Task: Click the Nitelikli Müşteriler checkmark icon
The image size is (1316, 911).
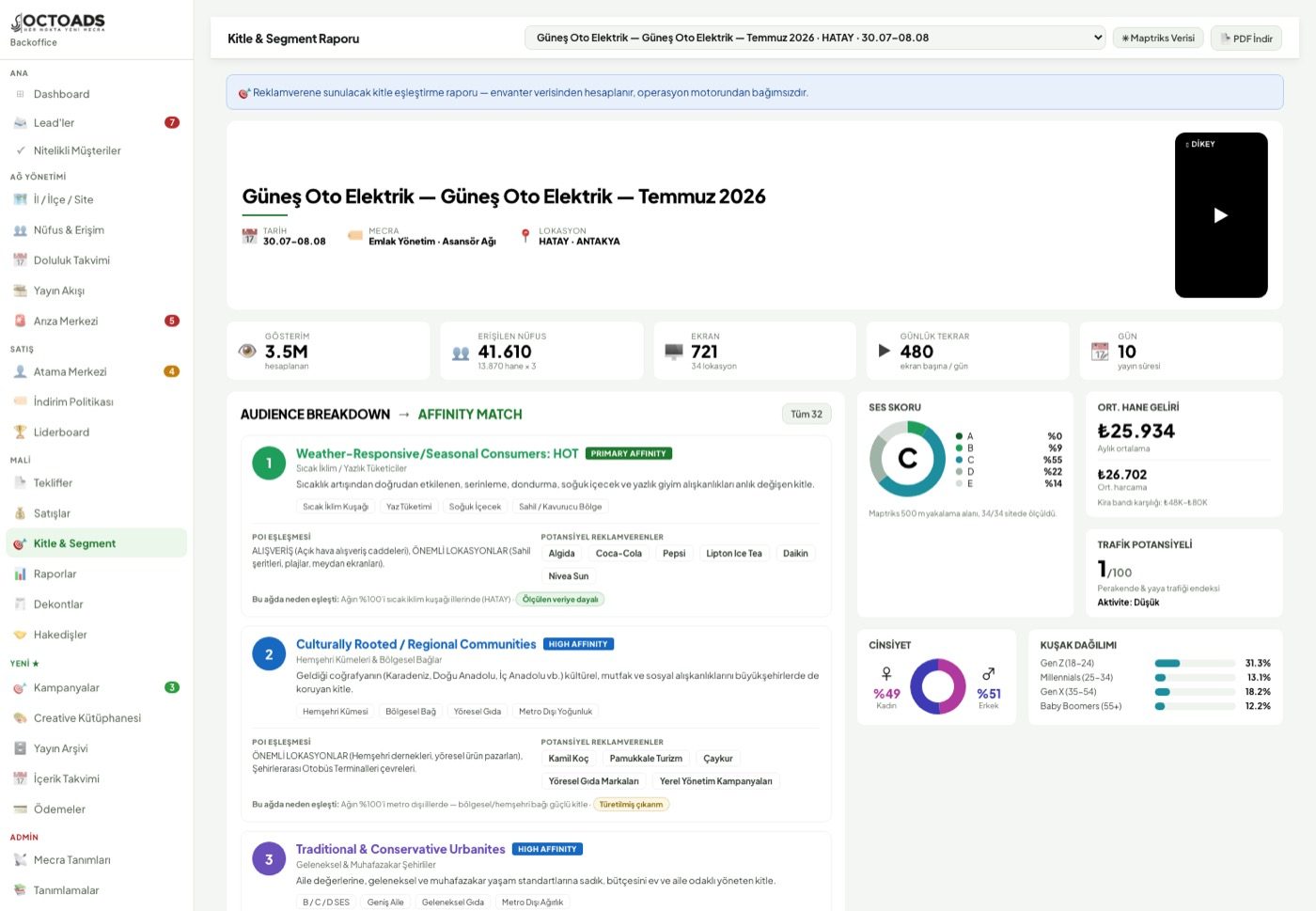Action: click(20, 150)
